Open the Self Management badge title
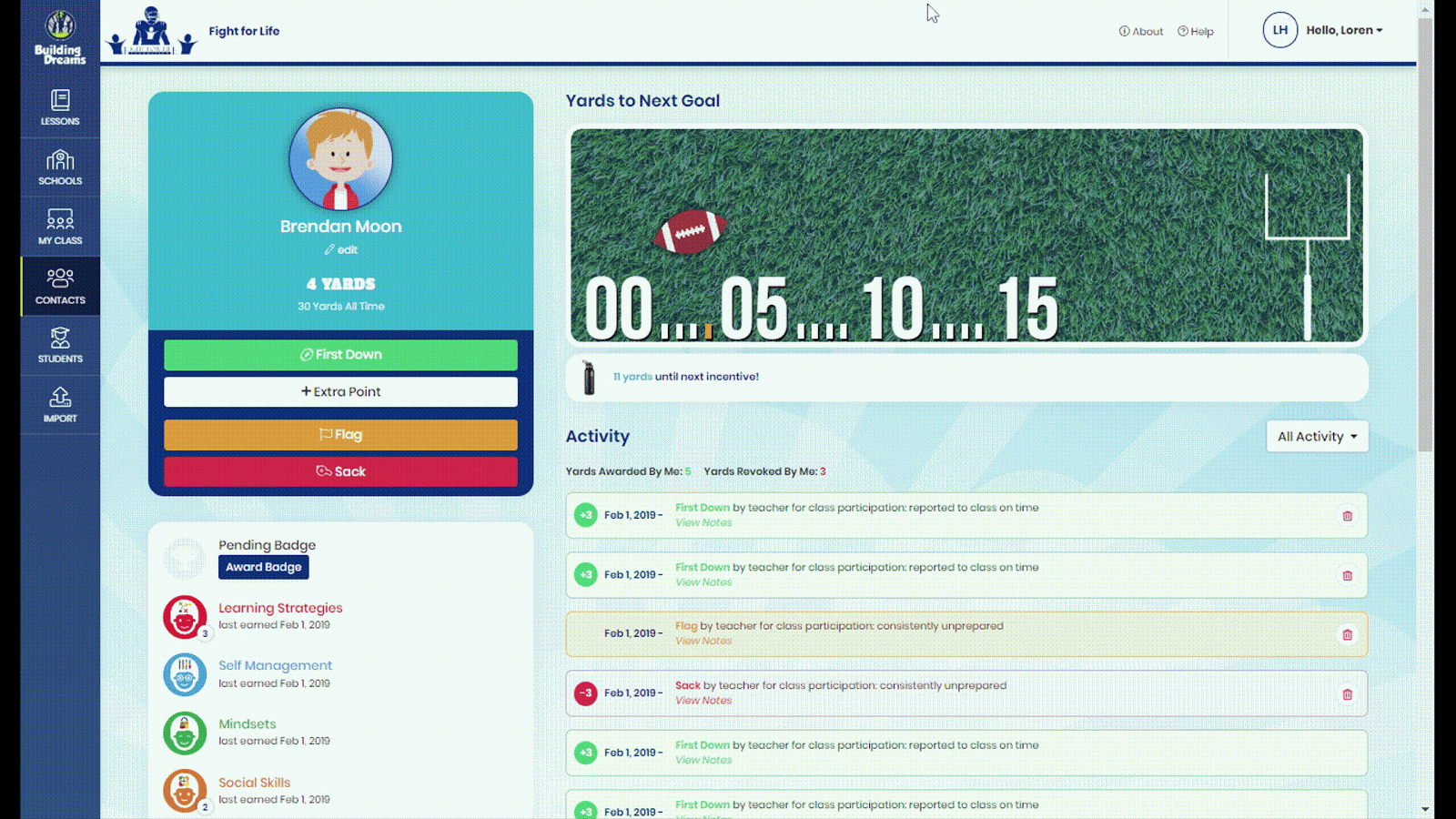 275,666
